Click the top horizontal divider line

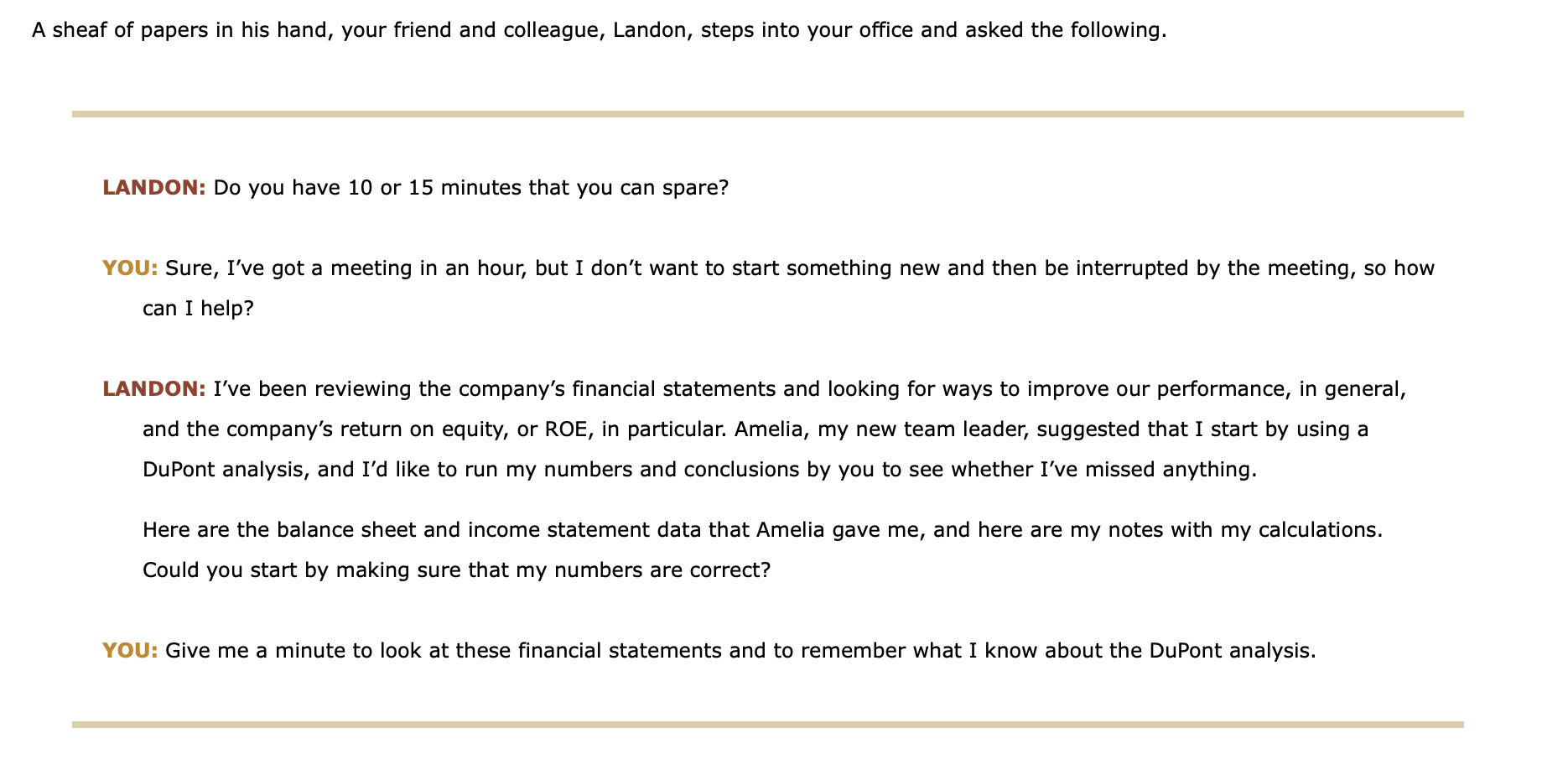(767, 114)
